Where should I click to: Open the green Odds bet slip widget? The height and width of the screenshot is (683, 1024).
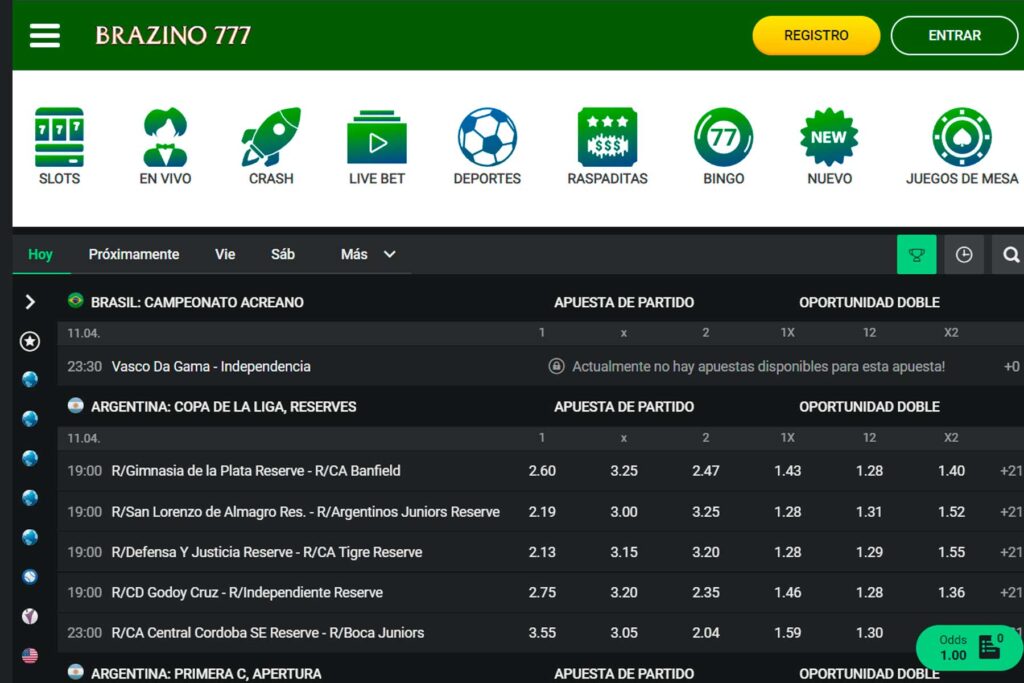pyautogui.click(x=969, y=647)
